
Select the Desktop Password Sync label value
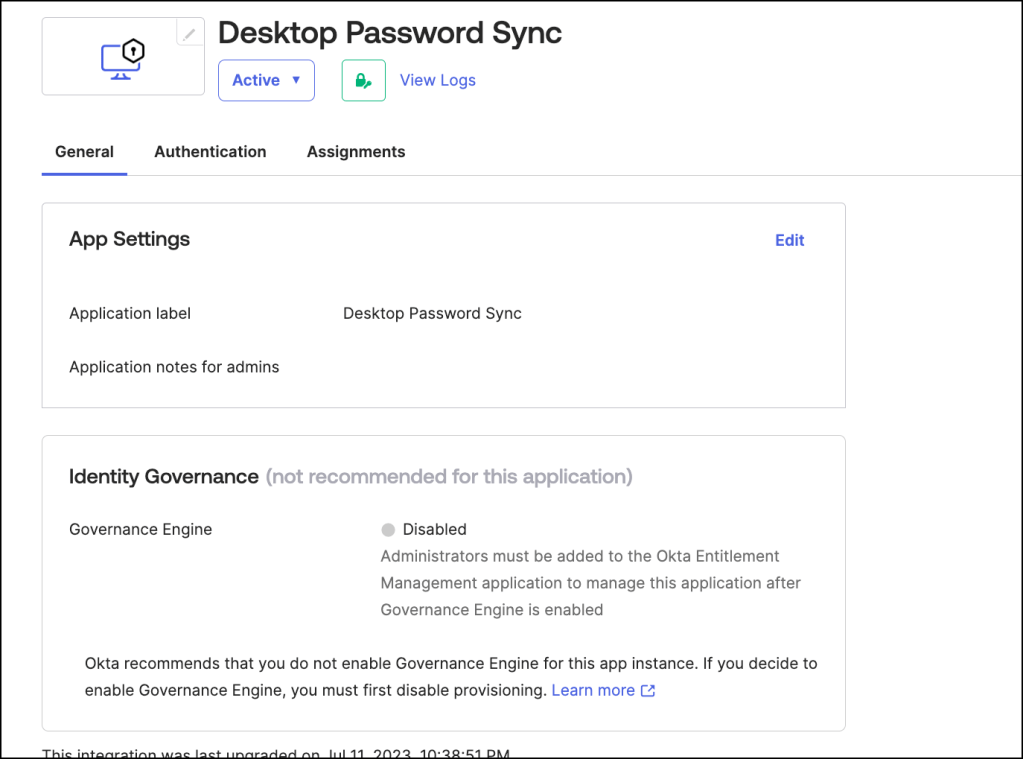(432, 313)
